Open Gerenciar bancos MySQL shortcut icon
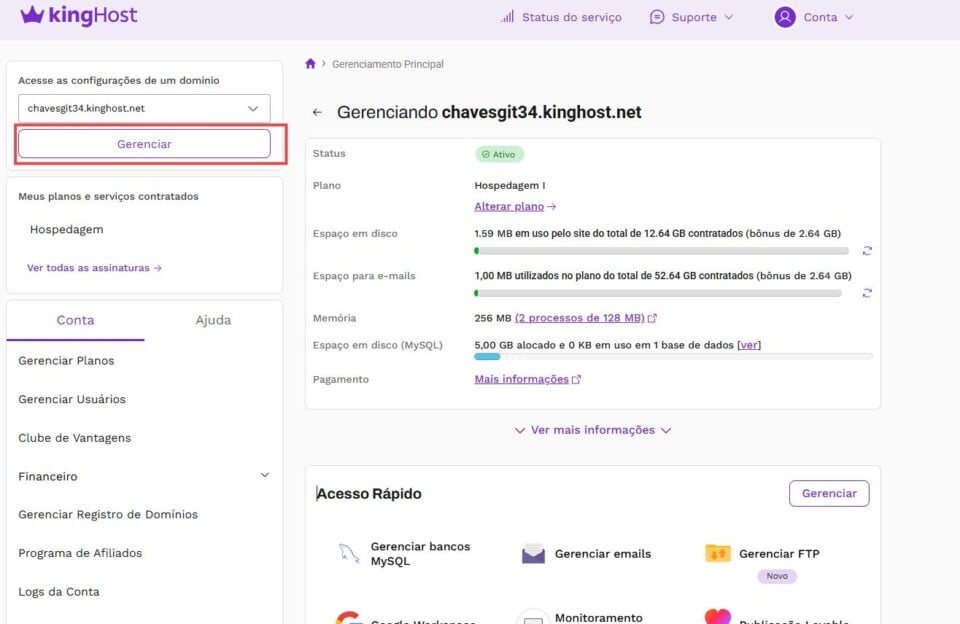Viewport: 960px width, 624px height. pos(349,554)
